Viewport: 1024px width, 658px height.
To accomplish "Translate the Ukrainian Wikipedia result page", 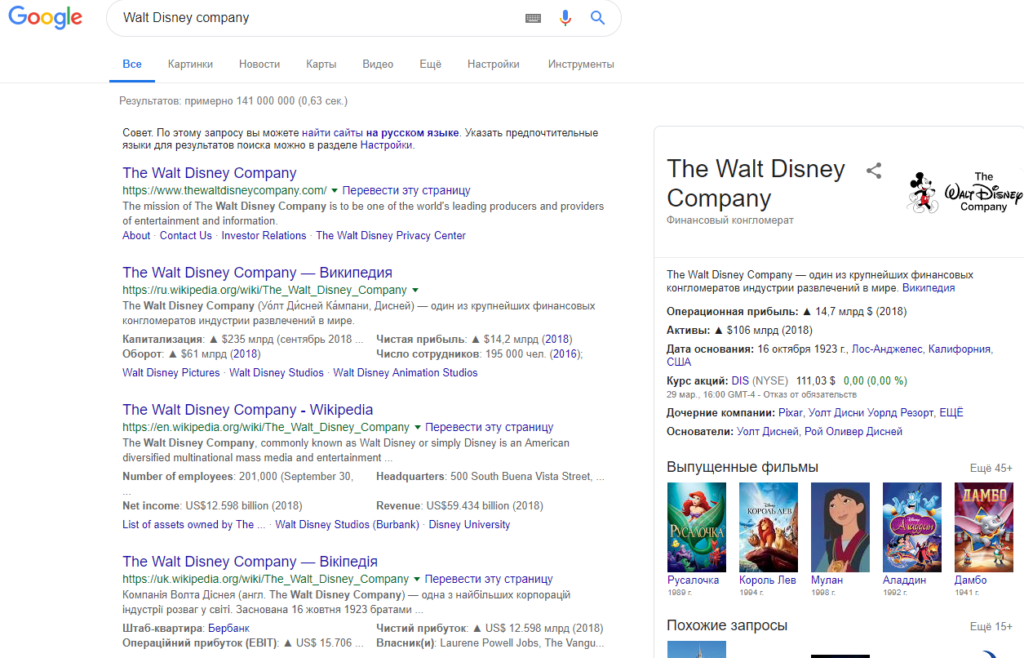I will [x=488, y=580].
